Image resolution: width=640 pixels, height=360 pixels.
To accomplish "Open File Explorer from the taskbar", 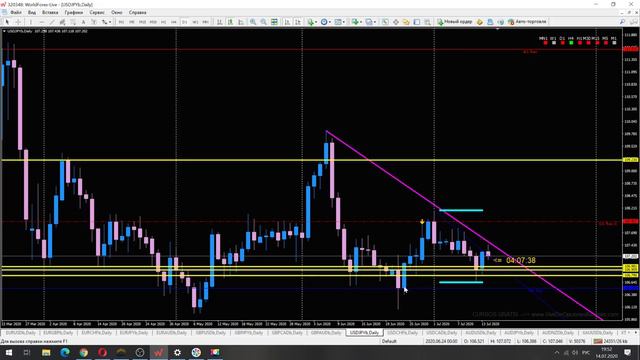I will click(46, 352).
